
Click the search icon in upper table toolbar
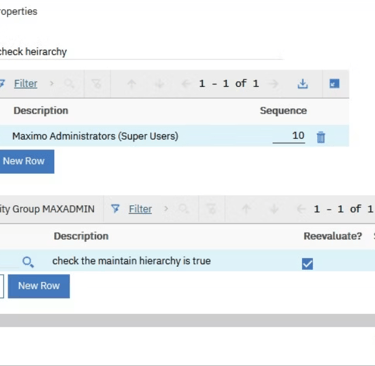pyautogui.click(x=69, y=84)
